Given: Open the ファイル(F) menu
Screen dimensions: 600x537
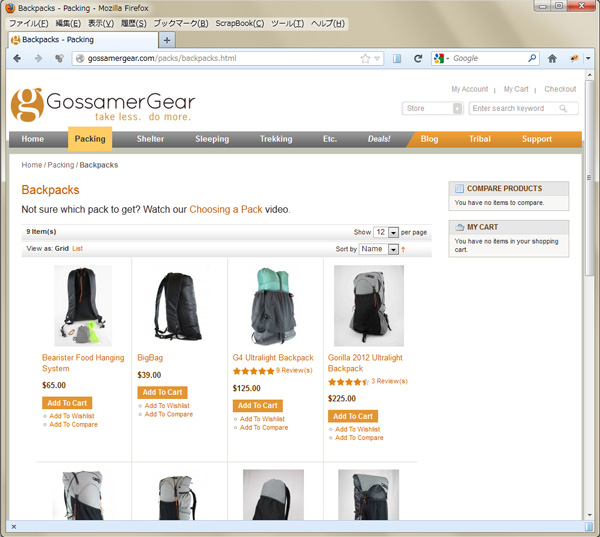Looking at the screenshot, I should click(x=29, y=23).
